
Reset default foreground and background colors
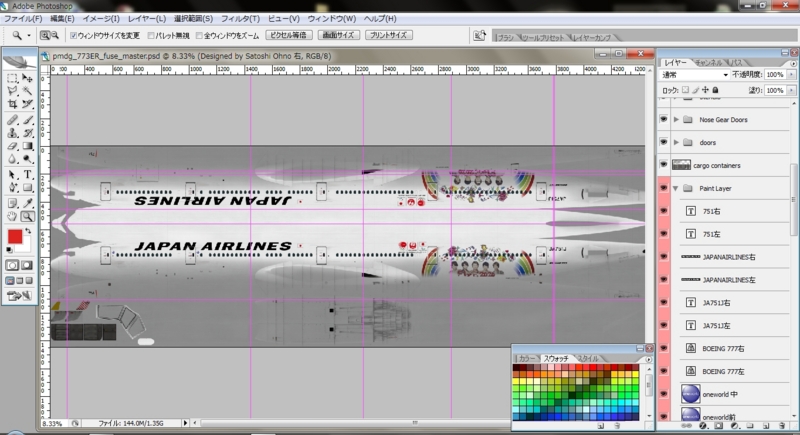[10, 250]
